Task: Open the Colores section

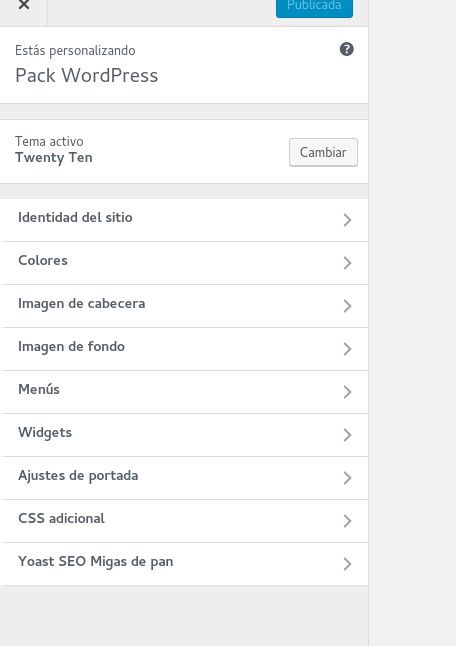Action: coord(184,263)
